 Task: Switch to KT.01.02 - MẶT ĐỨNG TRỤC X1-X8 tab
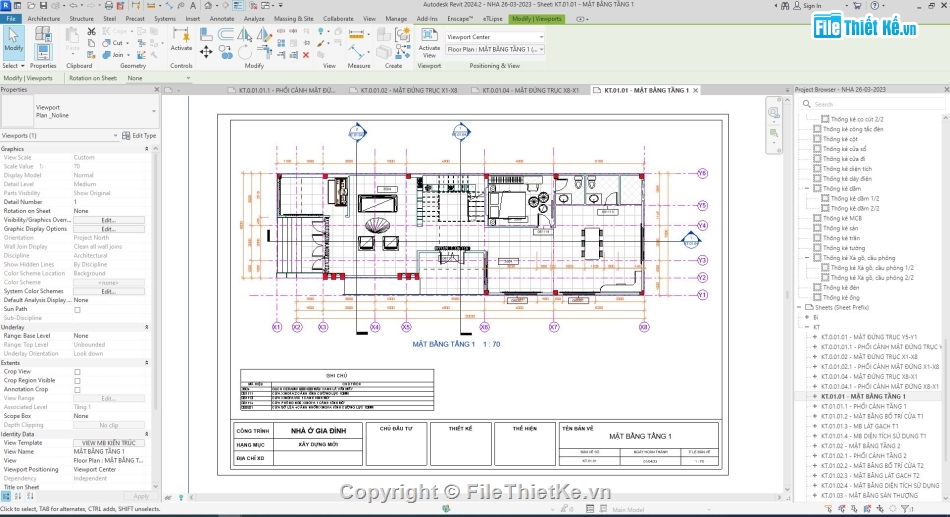click(404, 90)
